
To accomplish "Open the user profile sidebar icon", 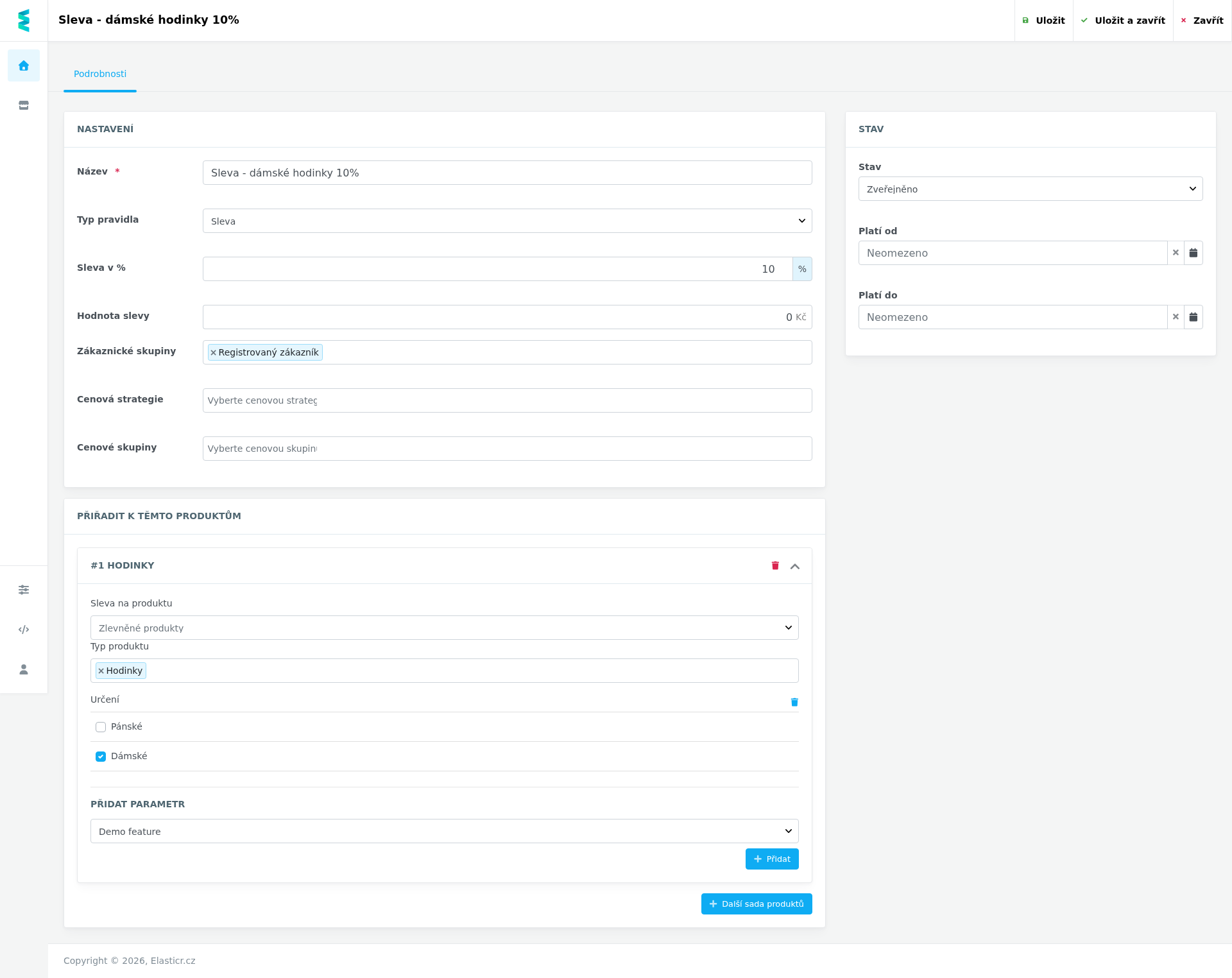I will 24,669.
